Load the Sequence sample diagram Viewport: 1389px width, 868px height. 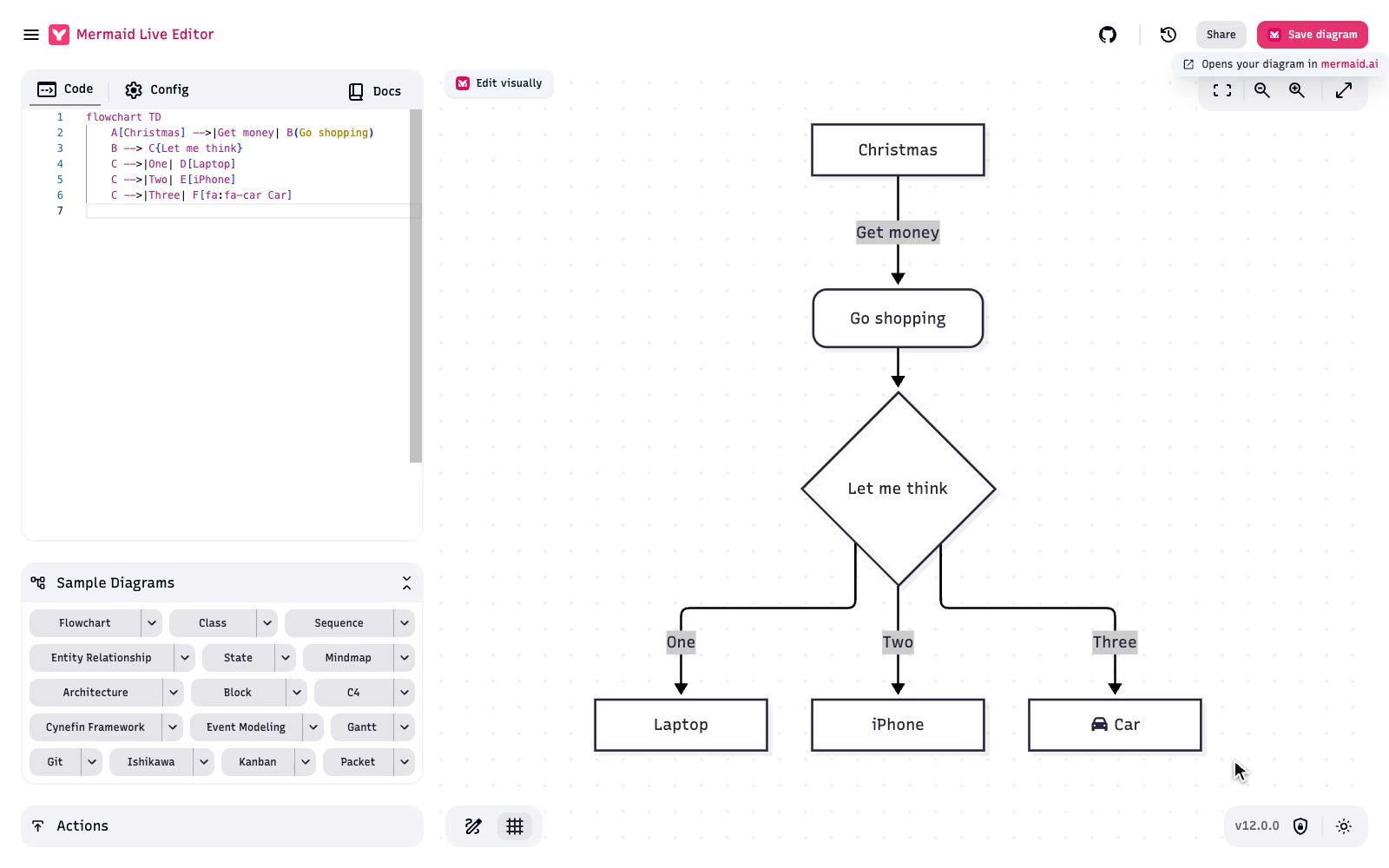click(x=339, y=623)
